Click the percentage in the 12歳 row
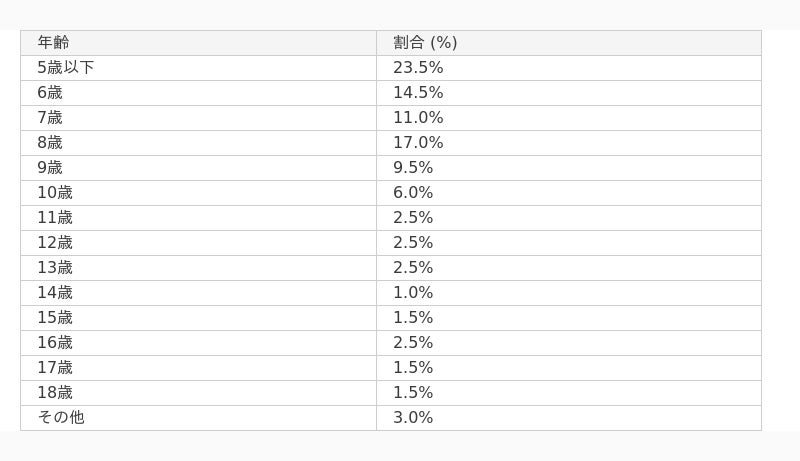The height and width of the screenshot is (461, 800). [413, 243]
